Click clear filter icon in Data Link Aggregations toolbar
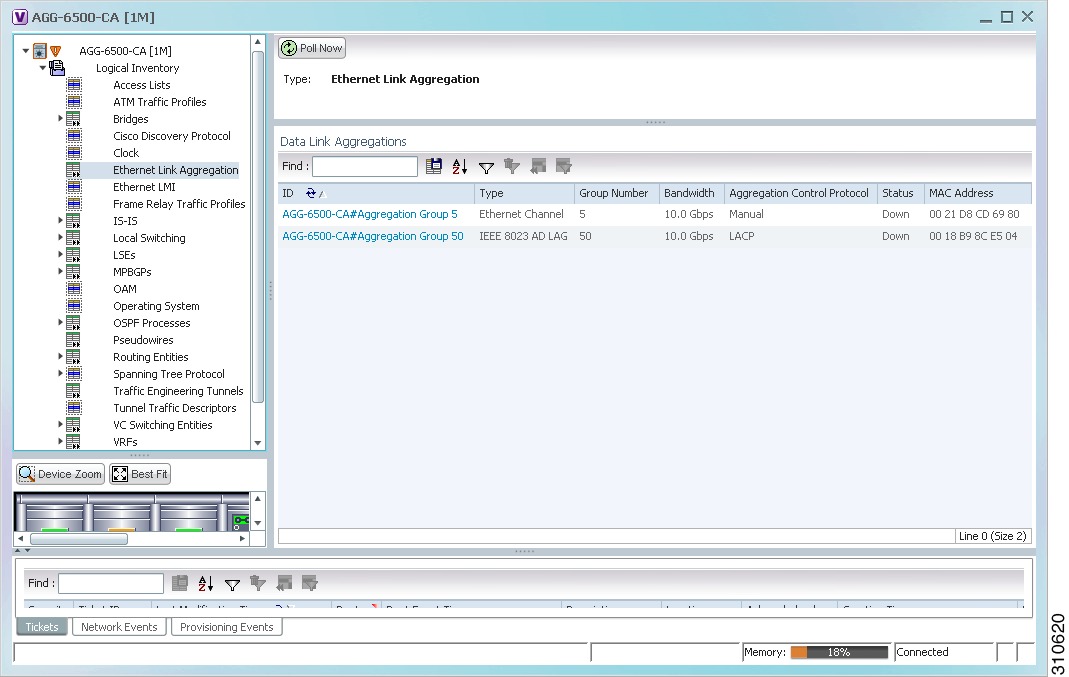 point(512,166)
